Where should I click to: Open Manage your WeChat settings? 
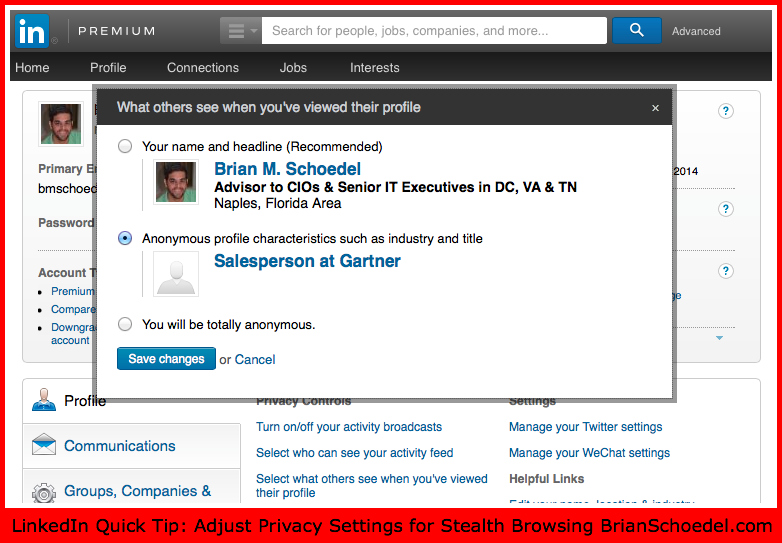[589, 453]
